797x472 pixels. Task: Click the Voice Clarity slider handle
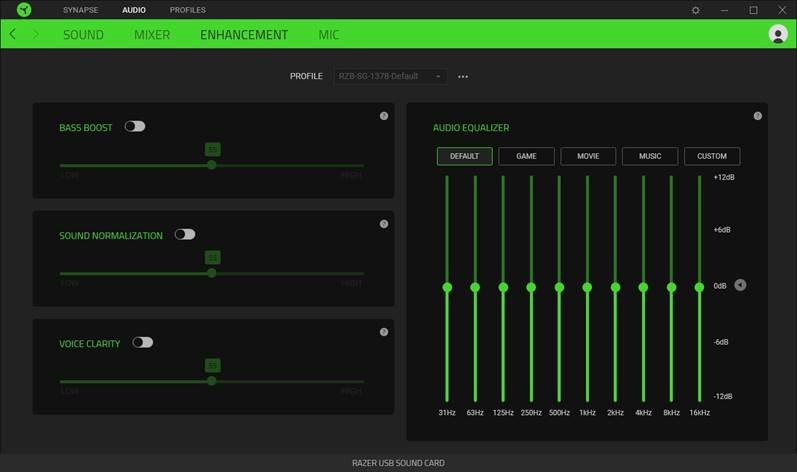pos(212,381)
